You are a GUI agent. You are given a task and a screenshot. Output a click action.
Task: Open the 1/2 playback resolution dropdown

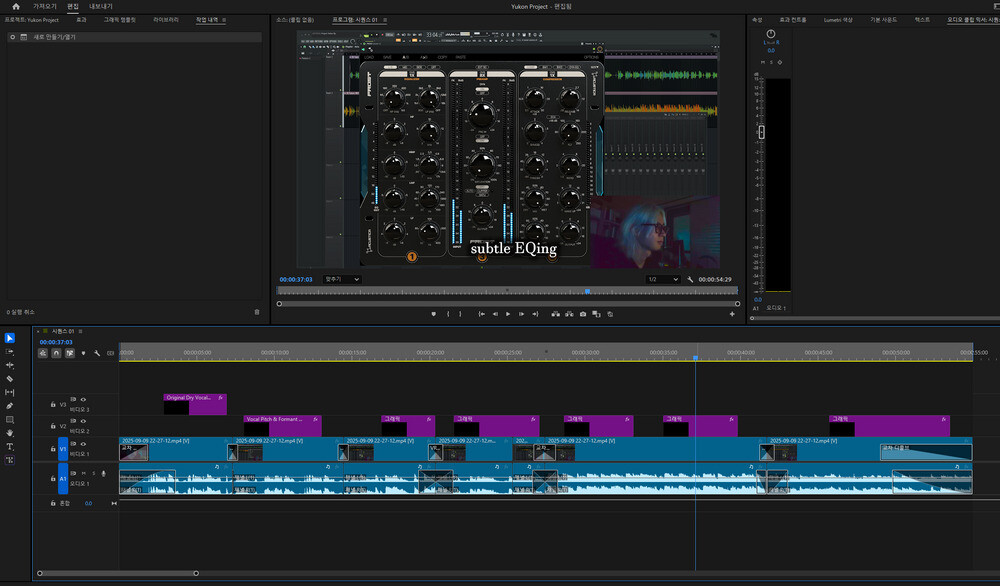[x=663, y=279]
